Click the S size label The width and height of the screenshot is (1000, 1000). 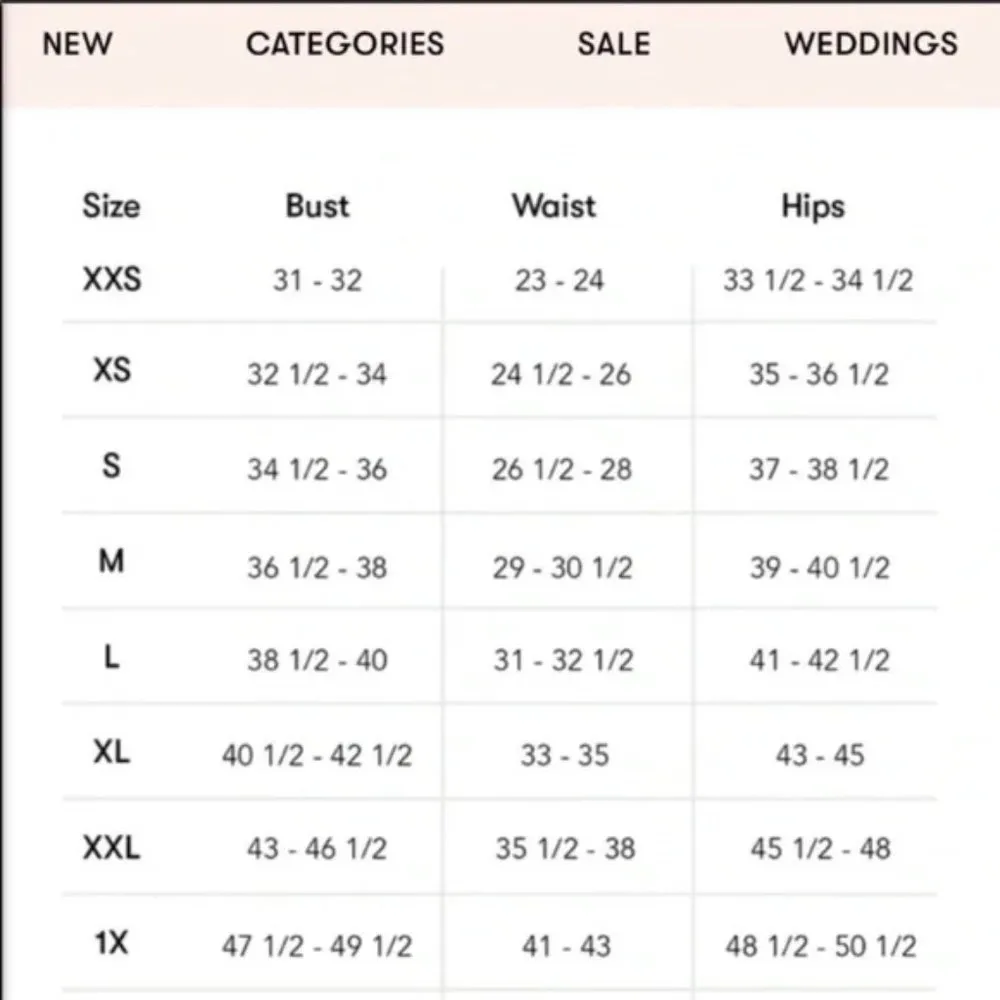pos(112,466)
